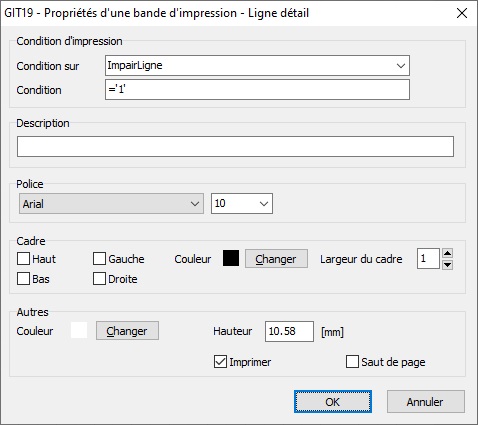This screenshot has width=478, height=425.
Task: Select the black frame color swatch
Action: point(231,258)
